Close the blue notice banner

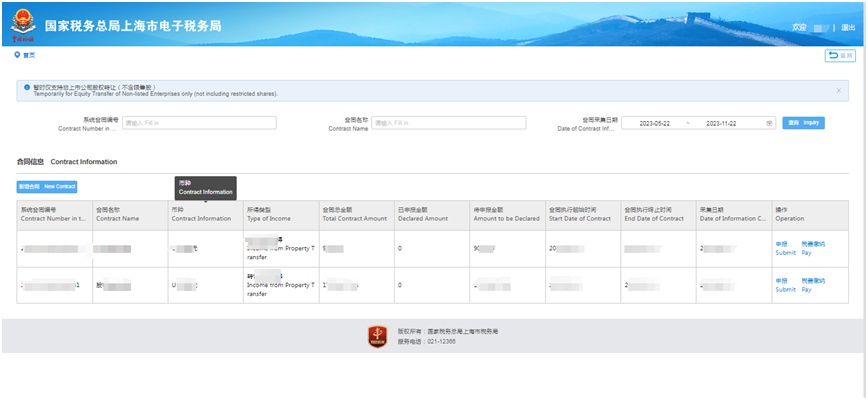pyautogui.click(x=837, y=90)
